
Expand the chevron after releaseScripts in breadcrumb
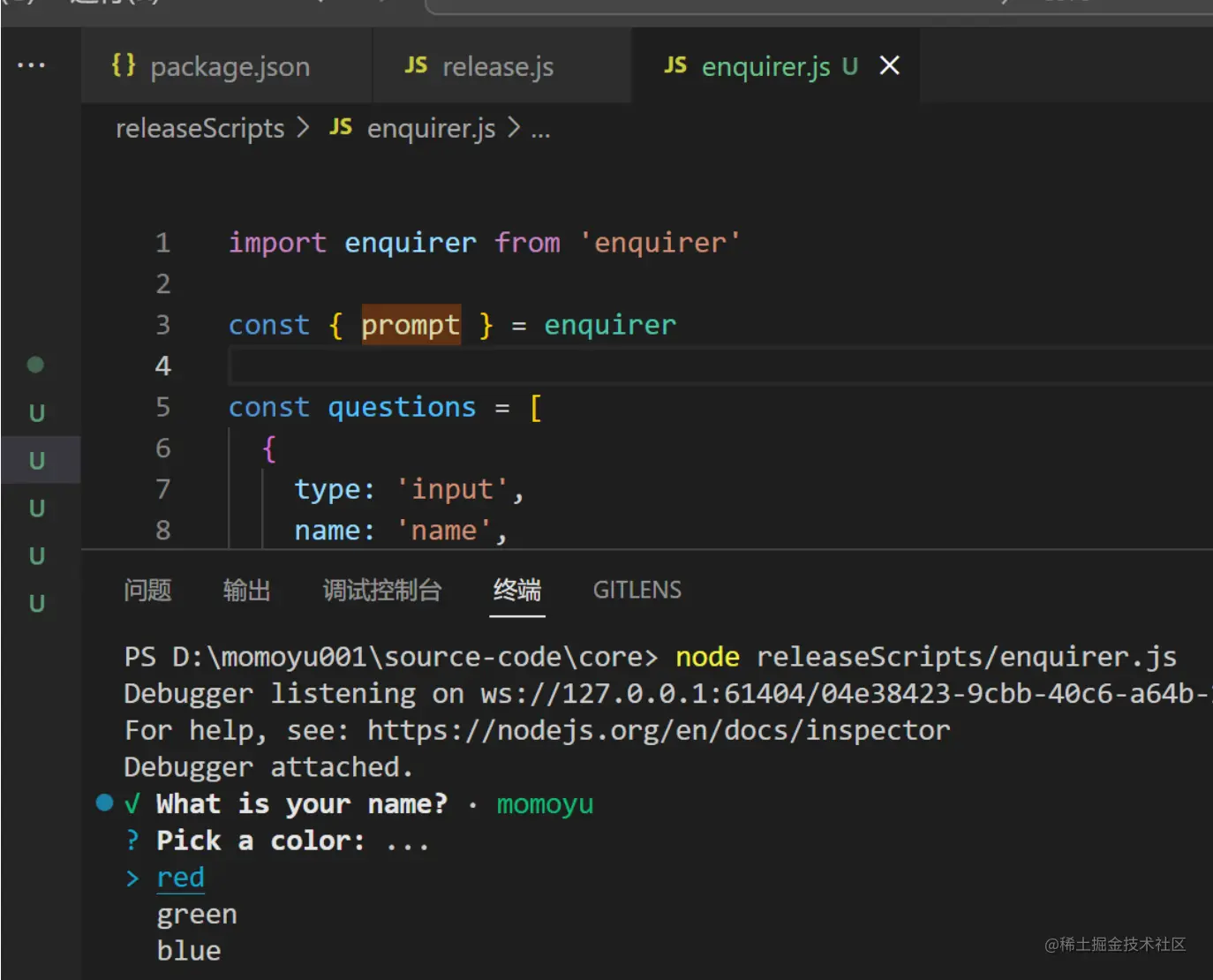click(x=304, y=128)
